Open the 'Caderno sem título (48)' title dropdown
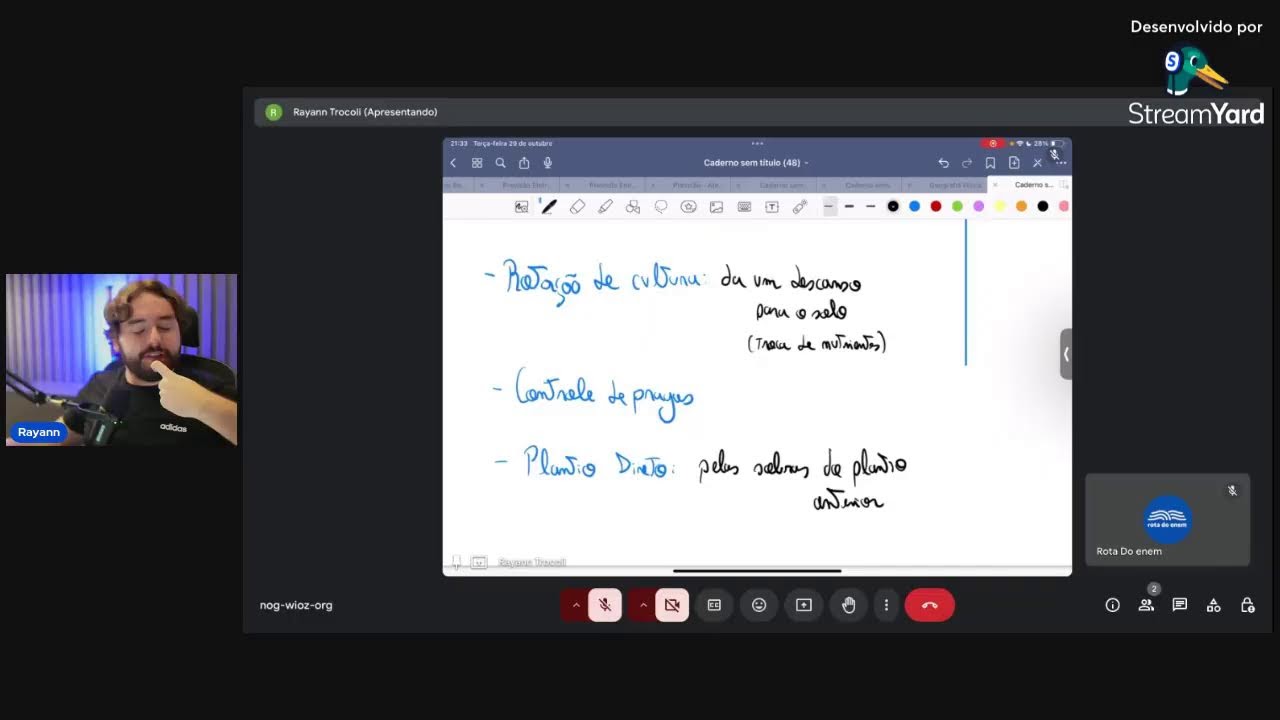This screenshot has height=720, width=1280. (756, 163)
